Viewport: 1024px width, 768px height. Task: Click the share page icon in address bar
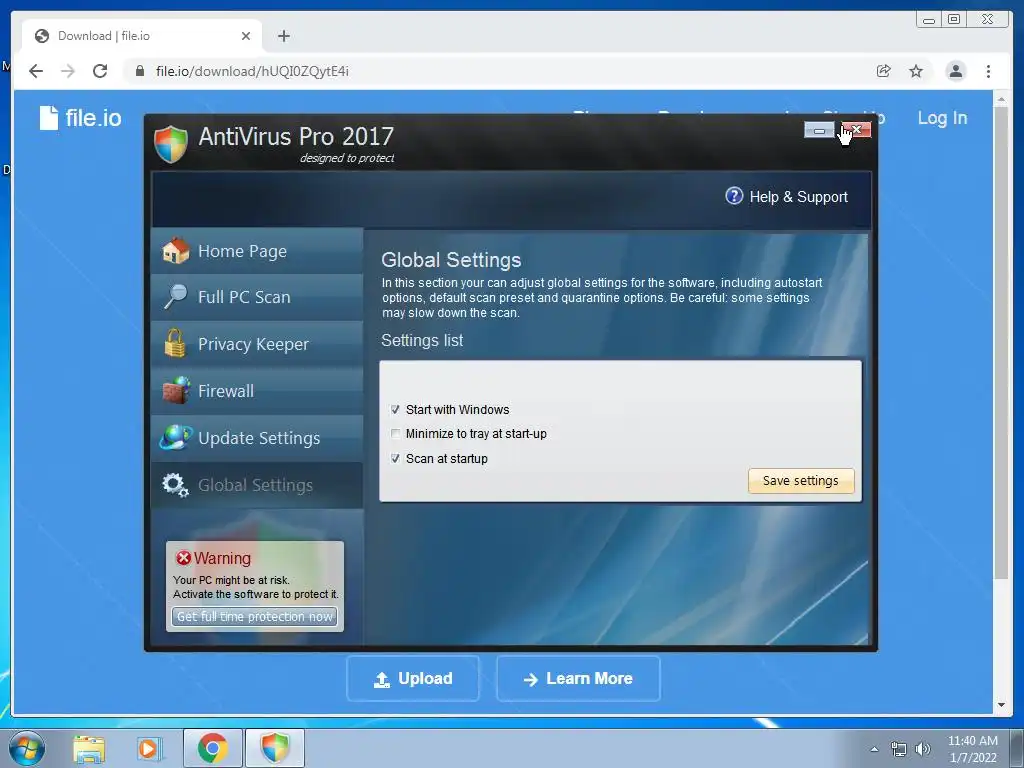click(884, 71)
